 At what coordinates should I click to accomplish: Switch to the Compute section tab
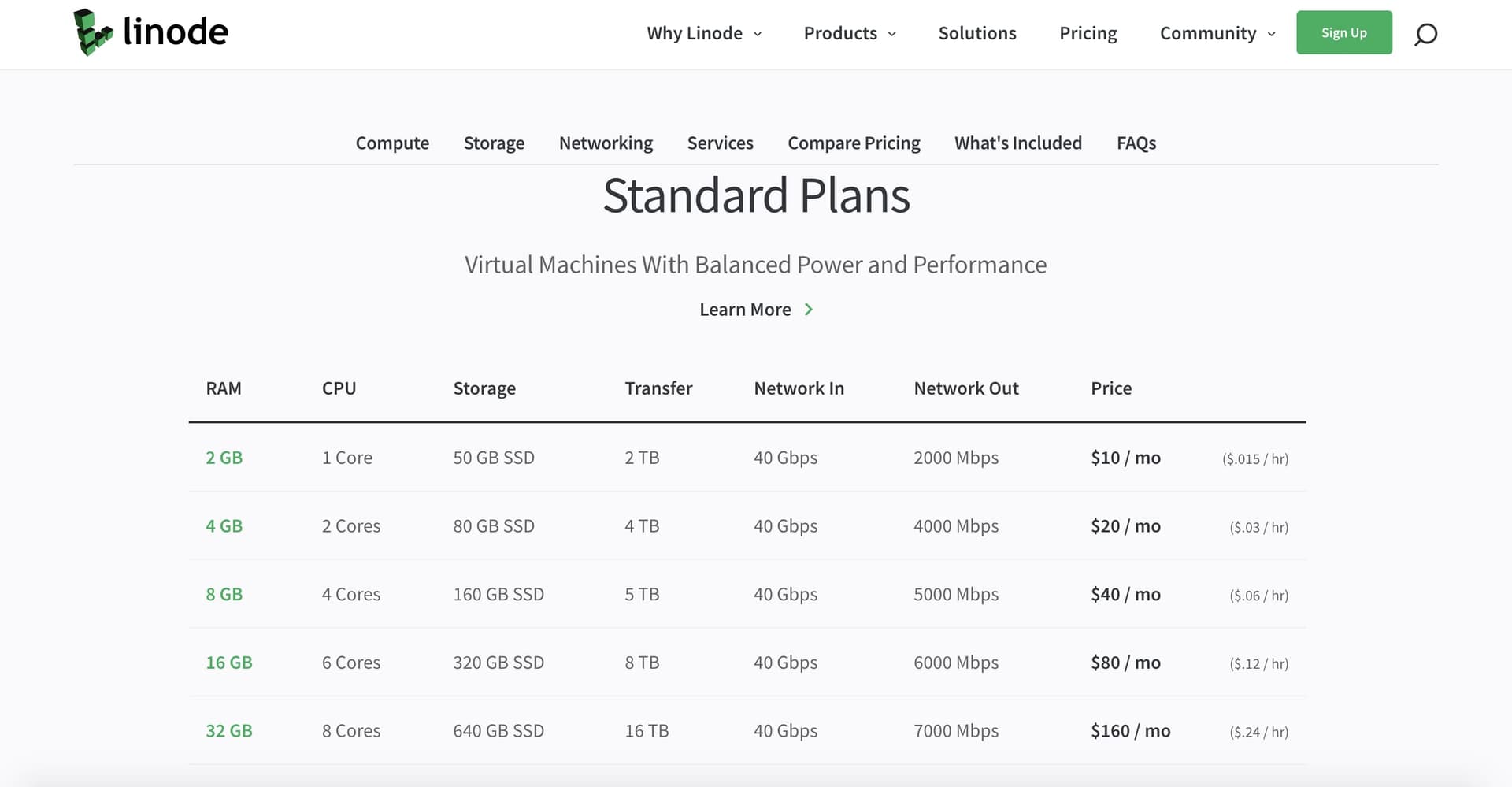392,143
